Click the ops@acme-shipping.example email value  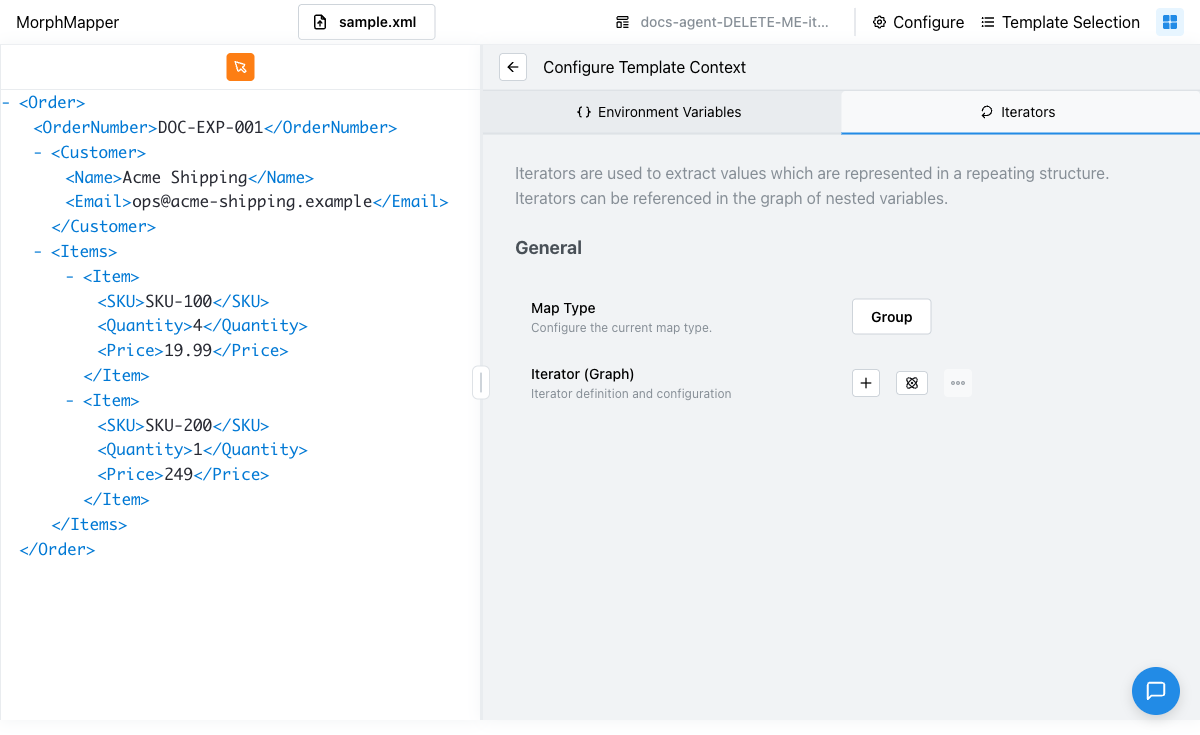(253, 202)
